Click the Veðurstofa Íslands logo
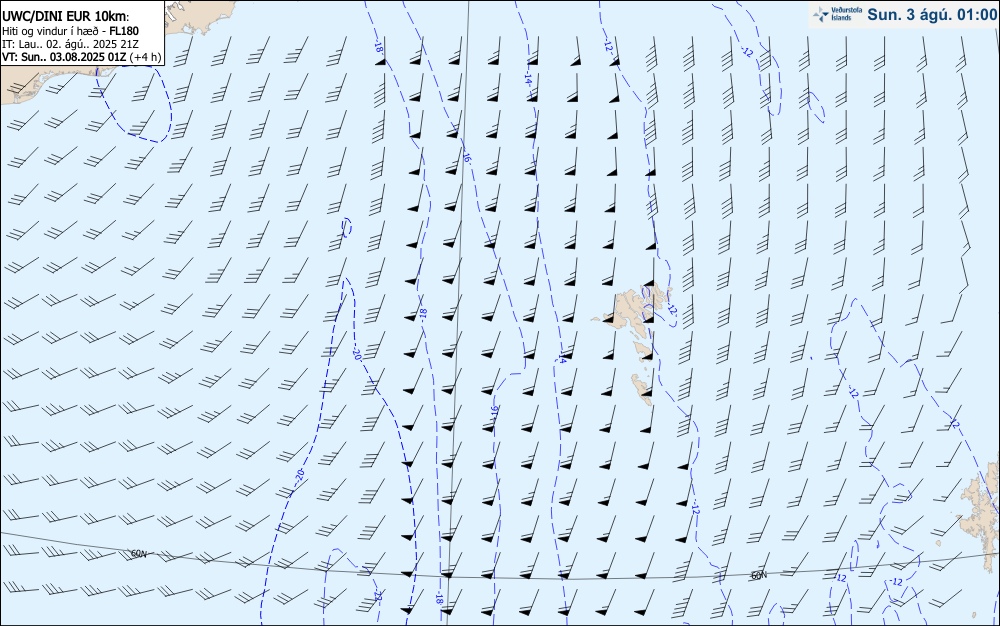This screenshot has height=626, width=1000. click(x=838, y=14)
